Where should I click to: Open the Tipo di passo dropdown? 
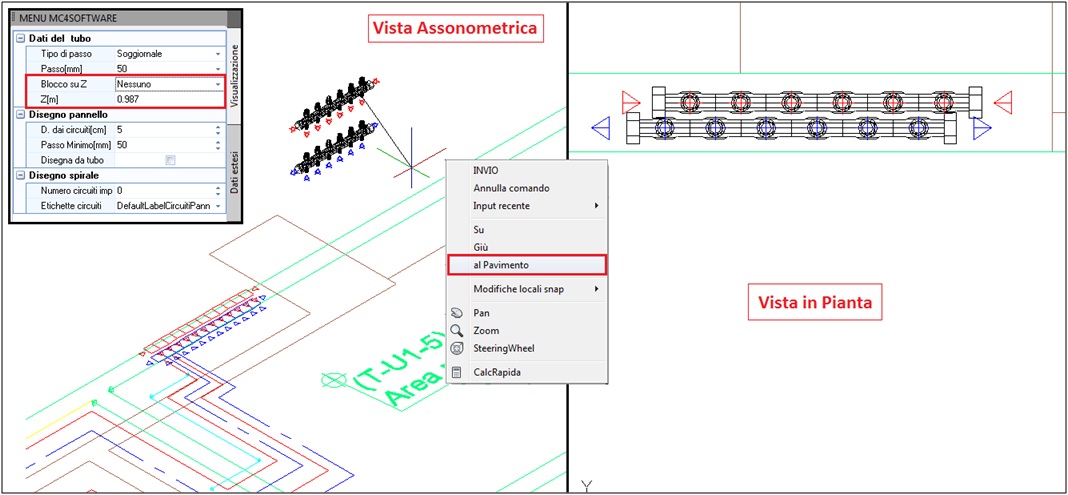tap(217, 54)
